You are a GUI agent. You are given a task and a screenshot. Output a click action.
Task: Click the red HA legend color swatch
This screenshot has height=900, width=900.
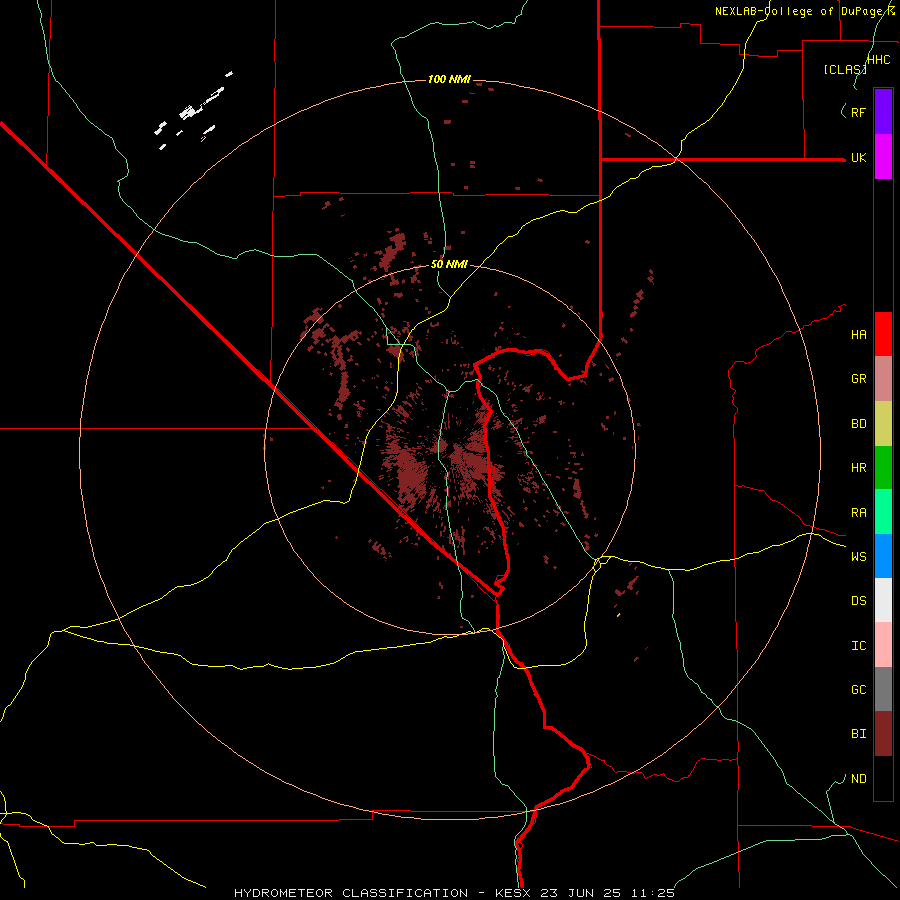[883, 334]
